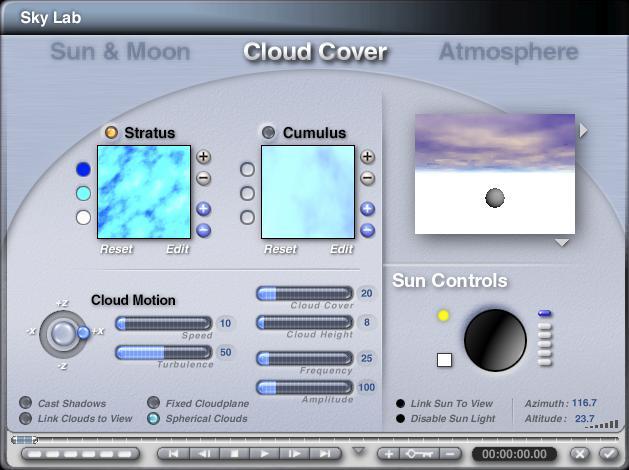The width and height of the screenshot is (629, 470).
Task: Step back one frame
Action: pos(205,454)
